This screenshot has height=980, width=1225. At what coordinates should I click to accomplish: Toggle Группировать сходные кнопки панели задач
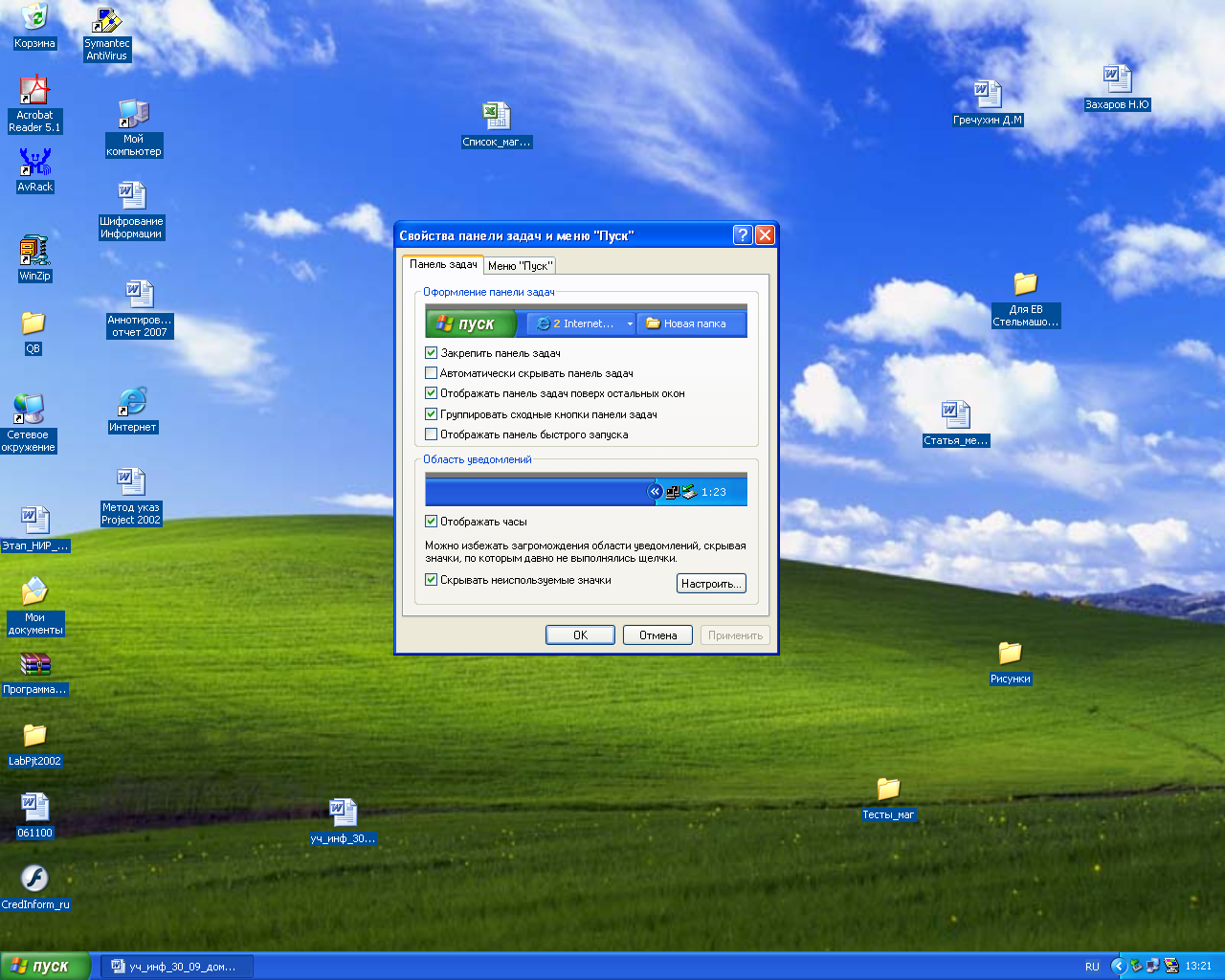[x=431, y=414]
